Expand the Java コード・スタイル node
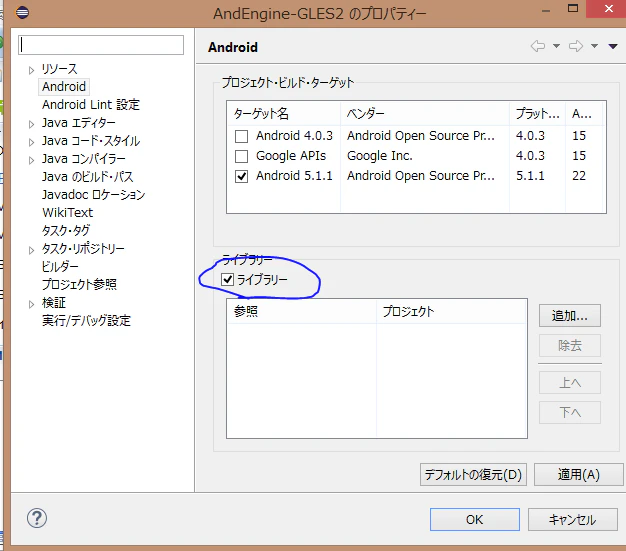The width and height of the screenshot is (626, 551). 32,142
